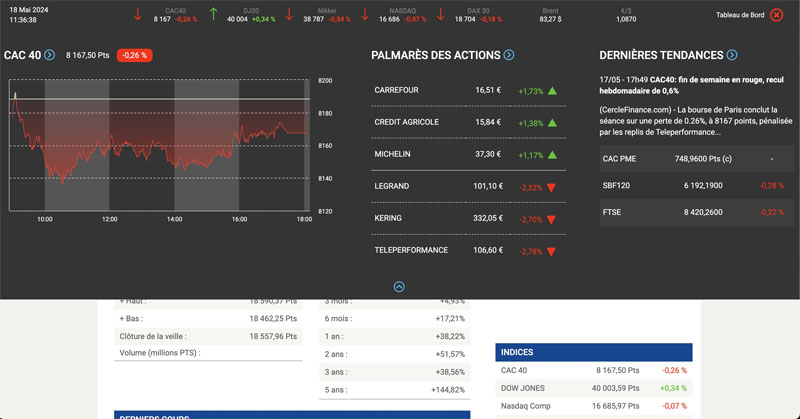The width and height of the screenshot is (800, 419).
Task: Click the 2 ans +51,57% row
Action: click(x=394, y=354)
